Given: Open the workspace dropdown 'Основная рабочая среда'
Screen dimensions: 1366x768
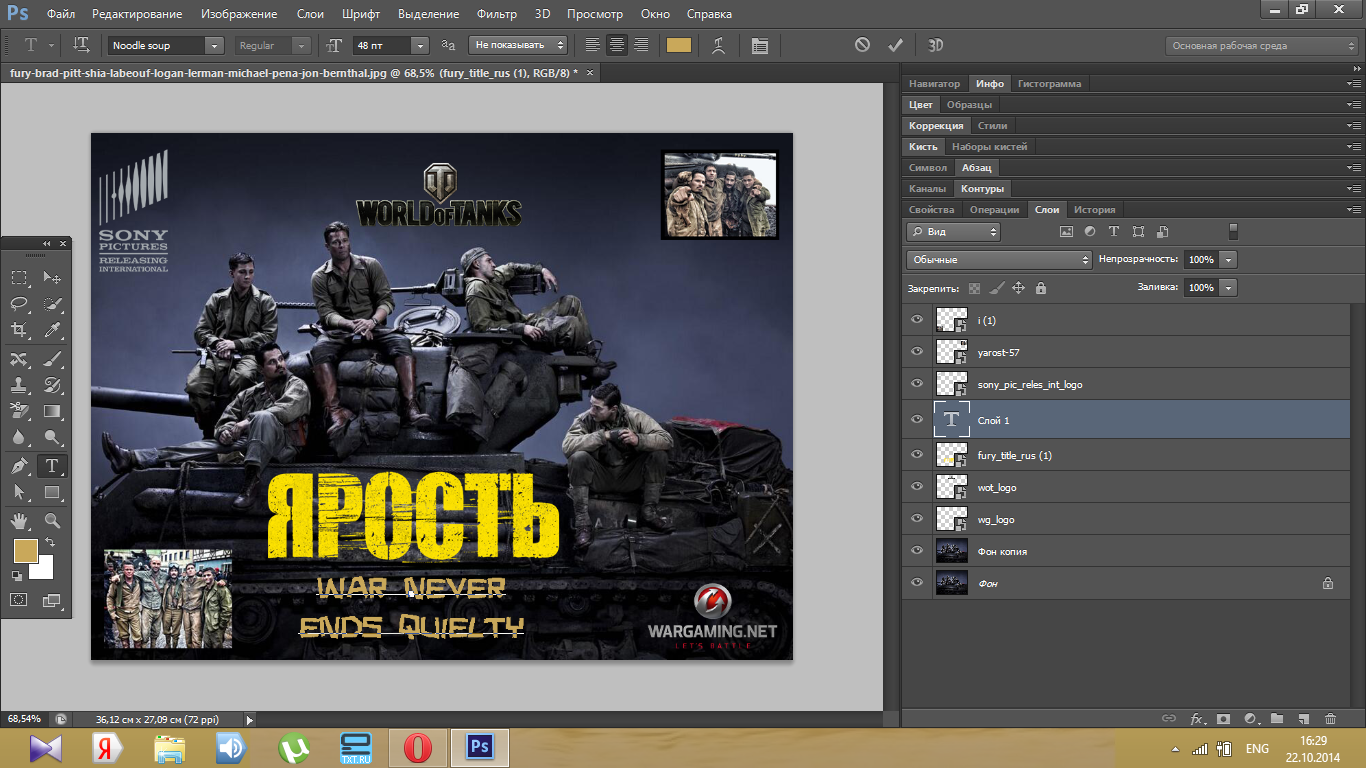Looking at the screenshot, I should [x=1262, y=45].
